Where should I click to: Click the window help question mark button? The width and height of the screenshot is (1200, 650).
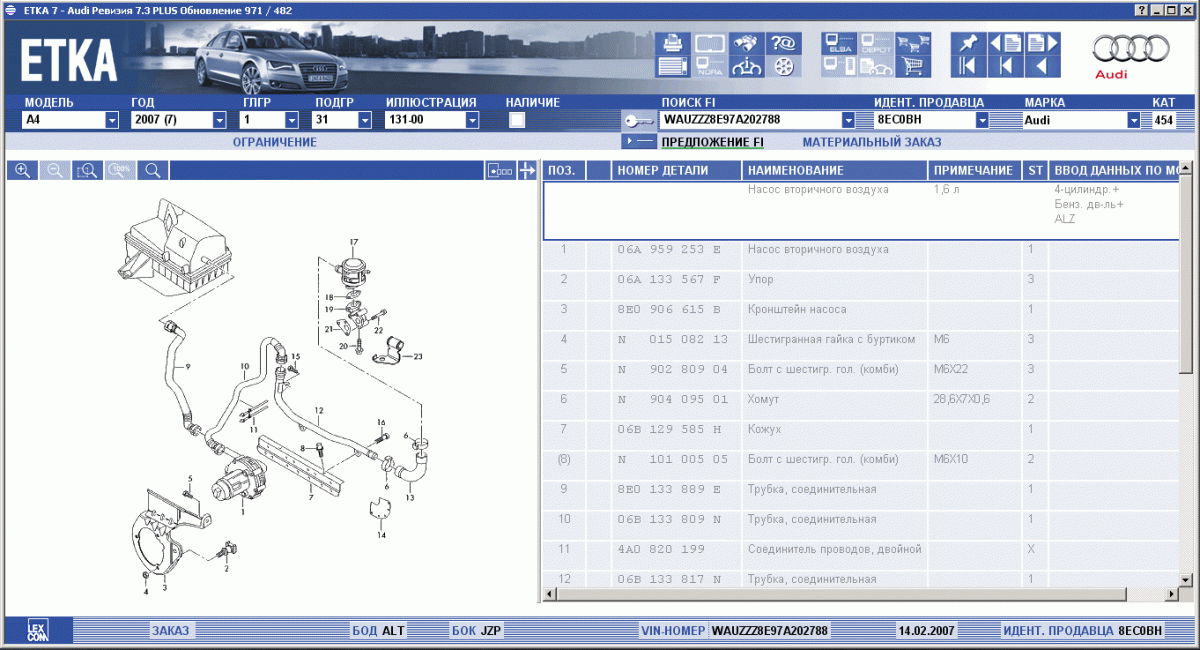tap(1142, 9)
